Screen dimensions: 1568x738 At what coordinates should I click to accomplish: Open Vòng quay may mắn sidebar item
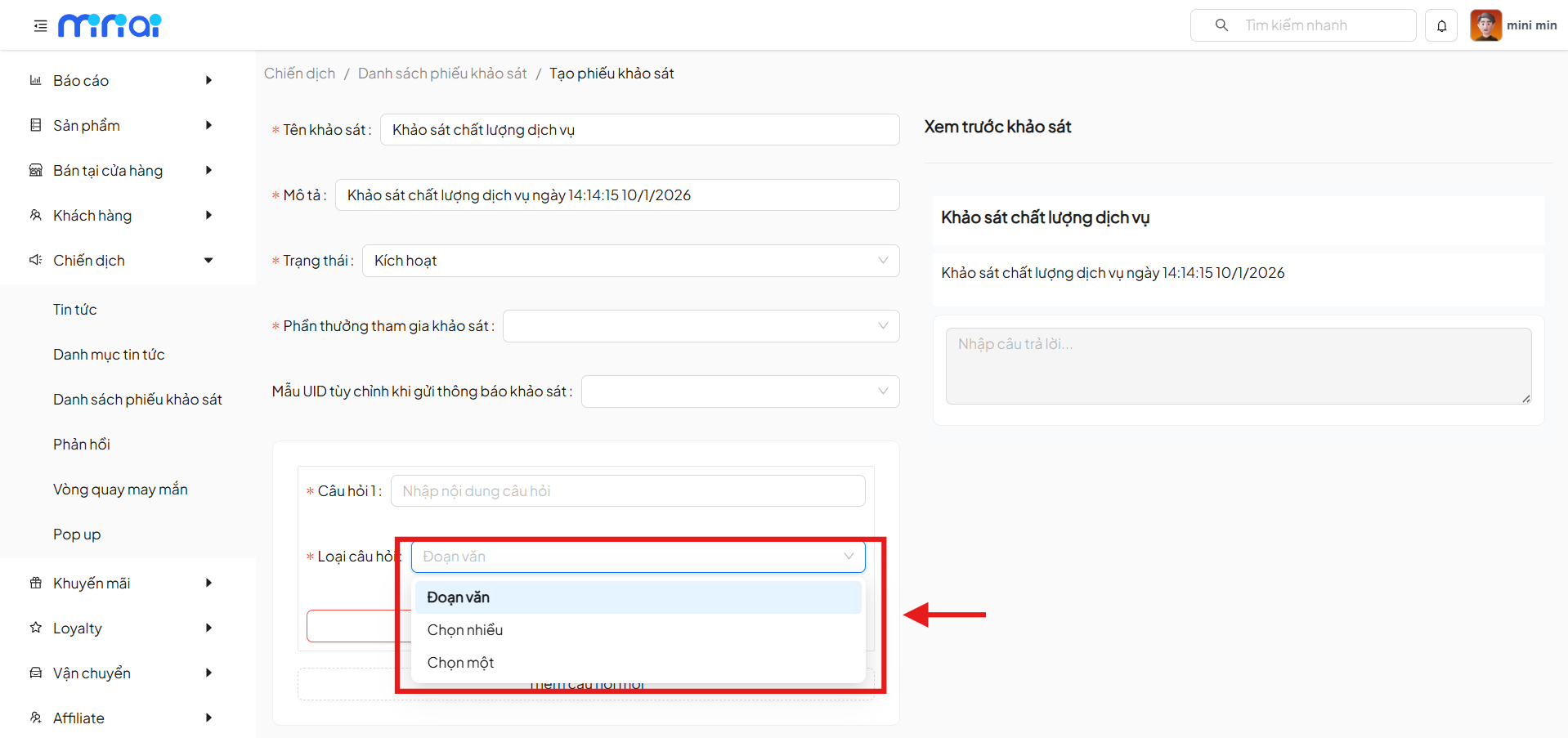tap(120, 489)
